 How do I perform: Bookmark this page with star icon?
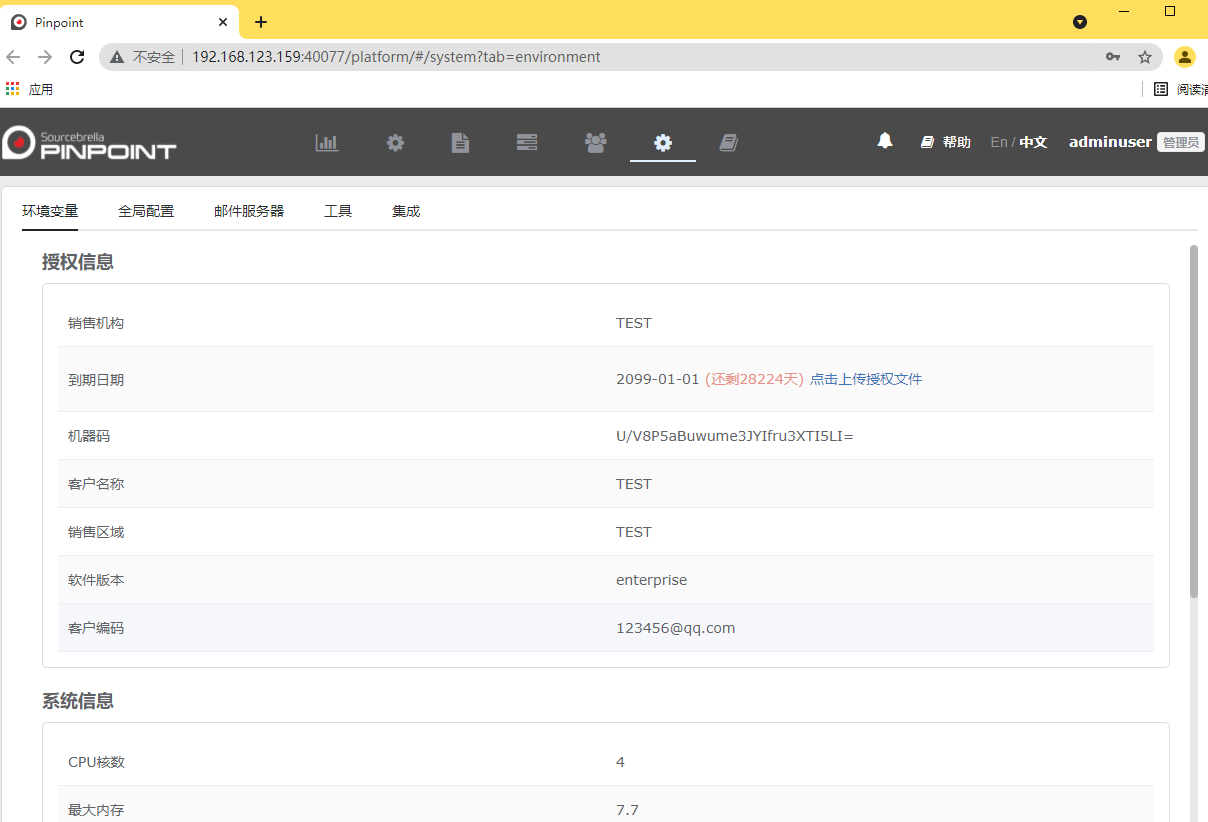coord(1145,57)
